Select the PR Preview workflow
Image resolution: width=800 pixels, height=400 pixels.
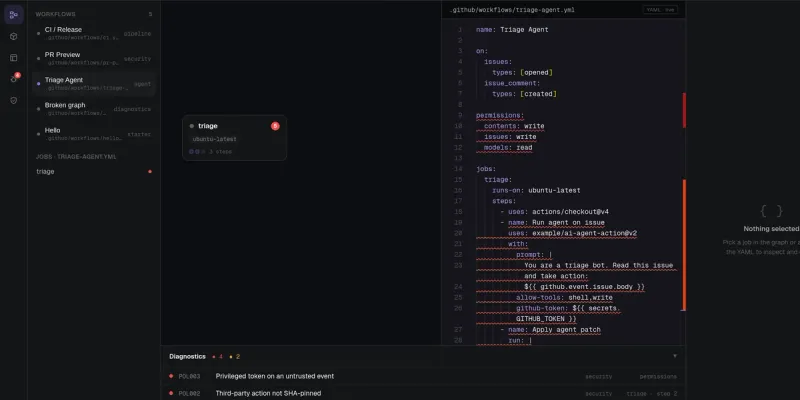coord(94,59)
